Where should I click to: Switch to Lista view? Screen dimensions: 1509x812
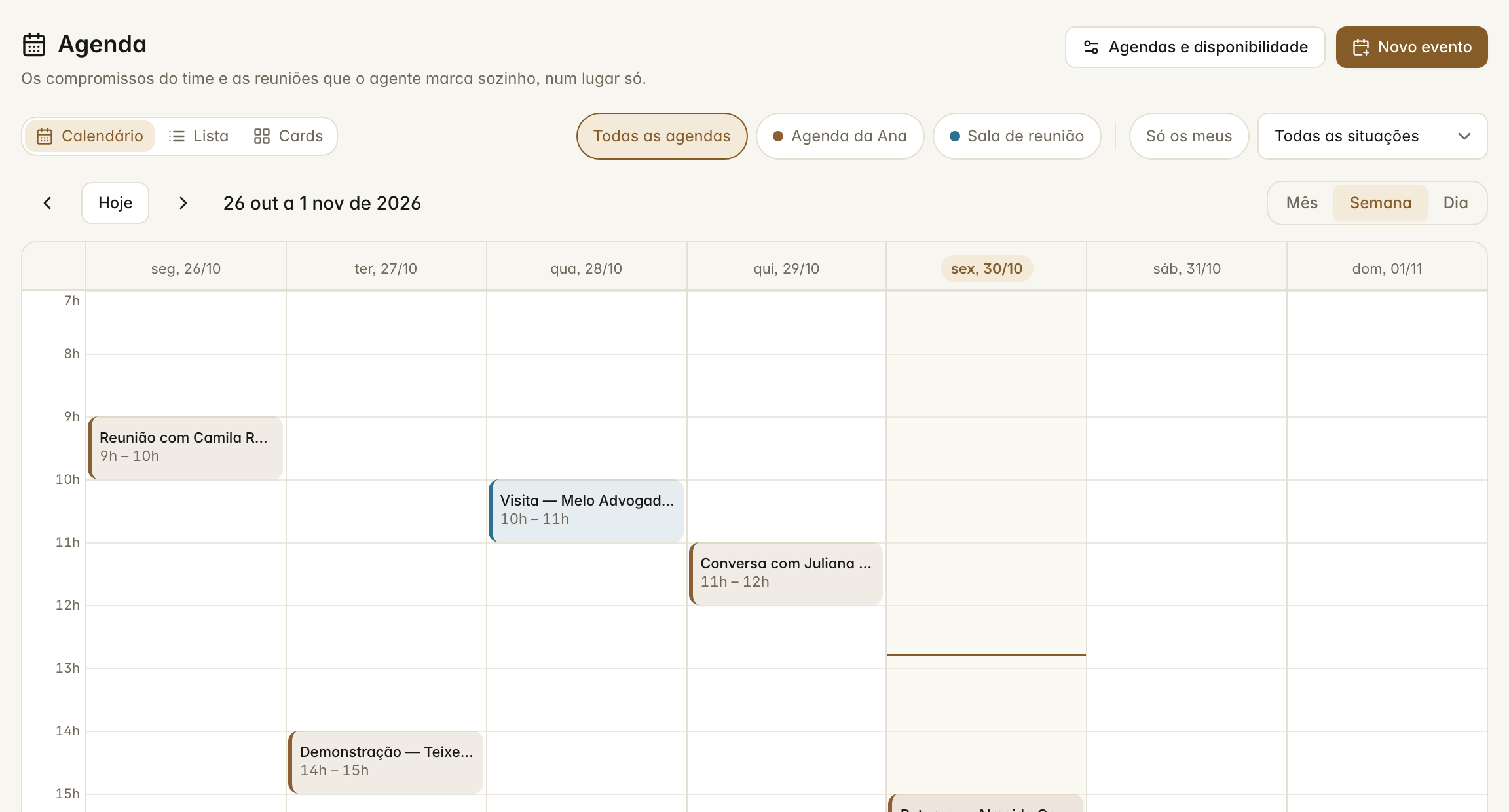point(198,136)
